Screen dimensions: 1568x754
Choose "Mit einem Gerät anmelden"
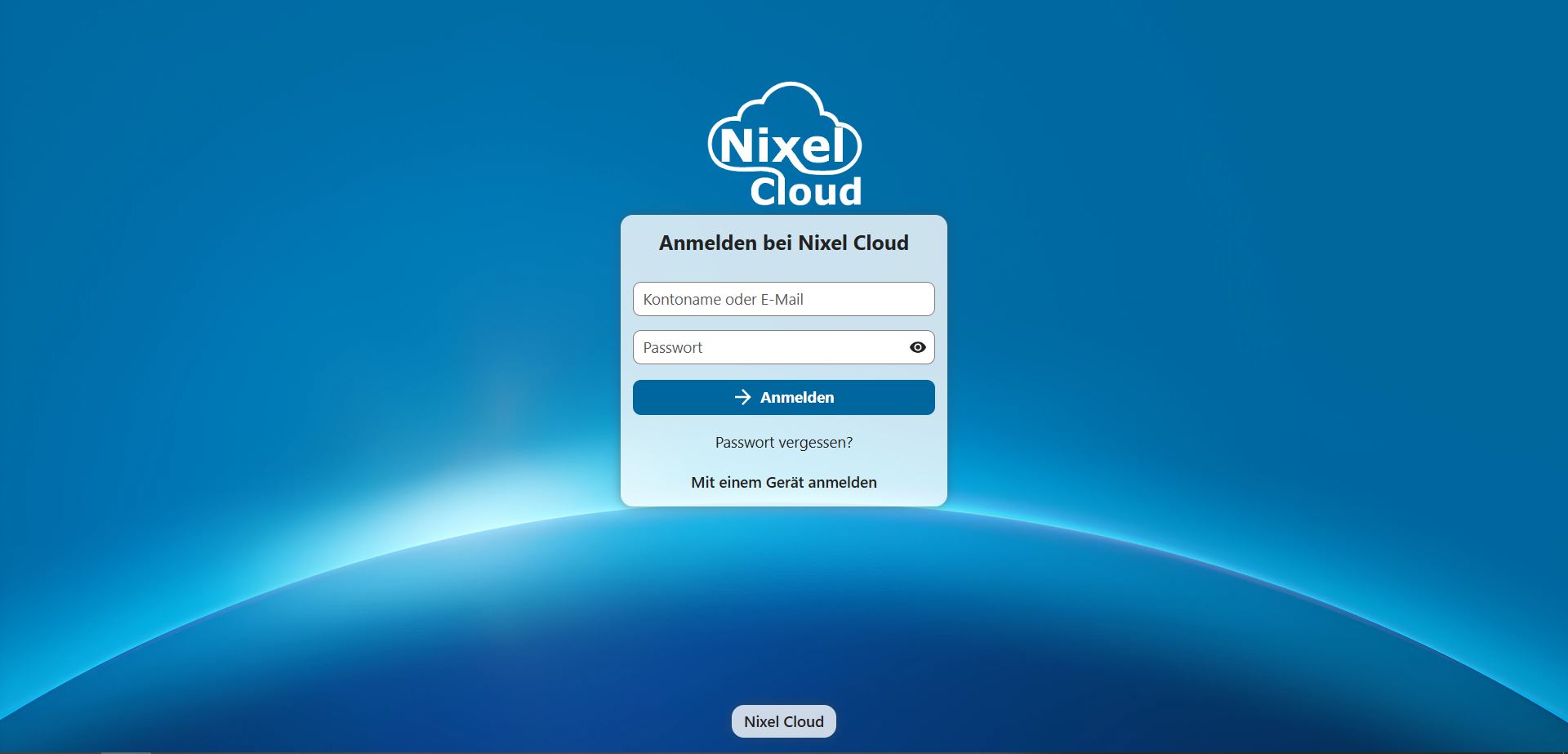point(783,482)
